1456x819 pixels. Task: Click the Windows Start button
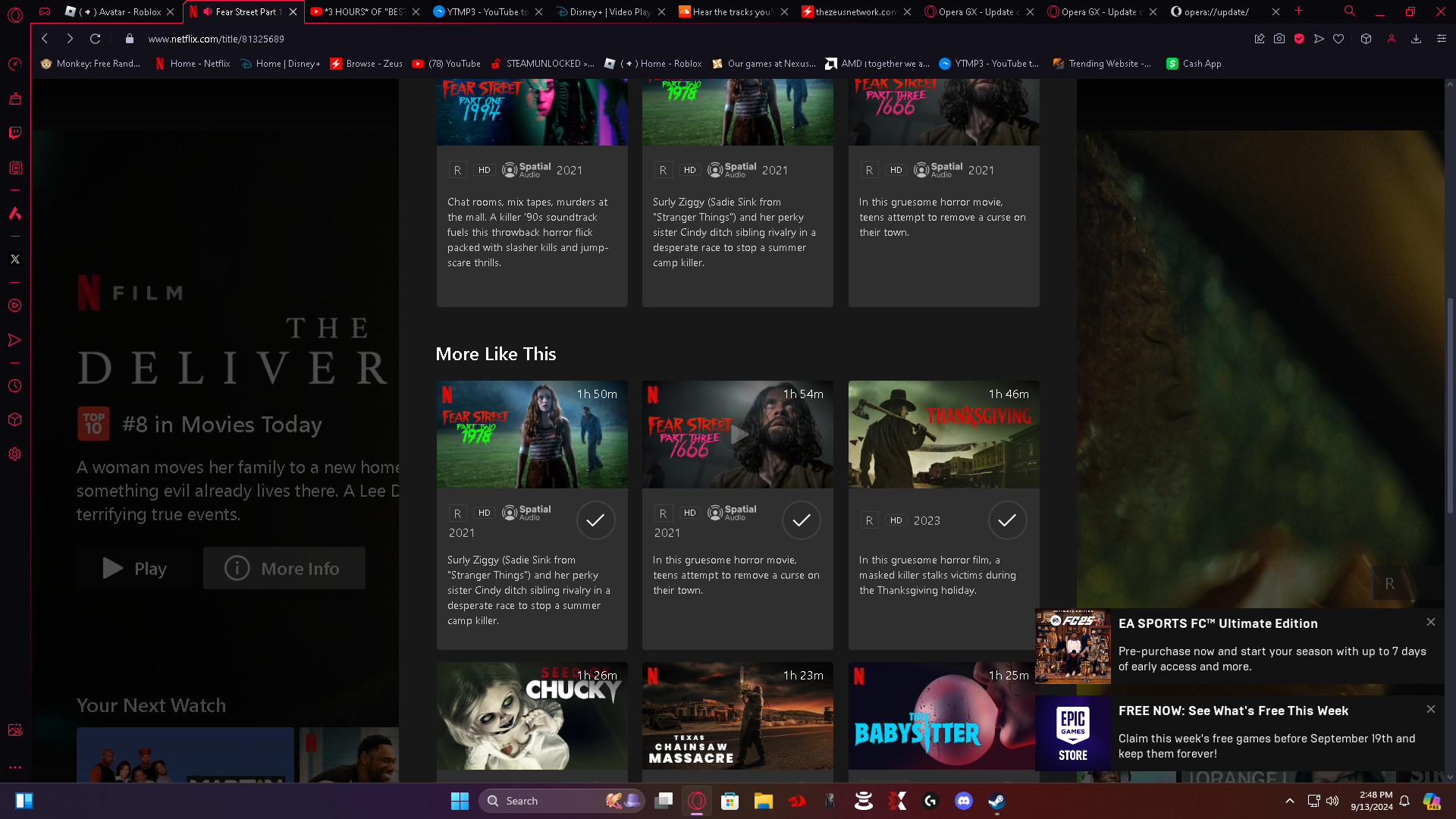click(x=460, y=801)
